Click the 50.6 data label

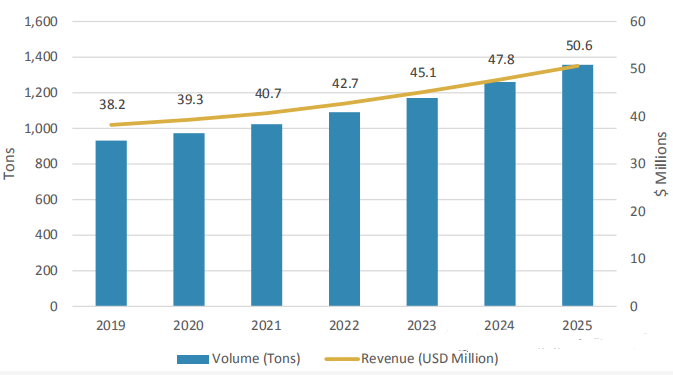tap(579, 45)
